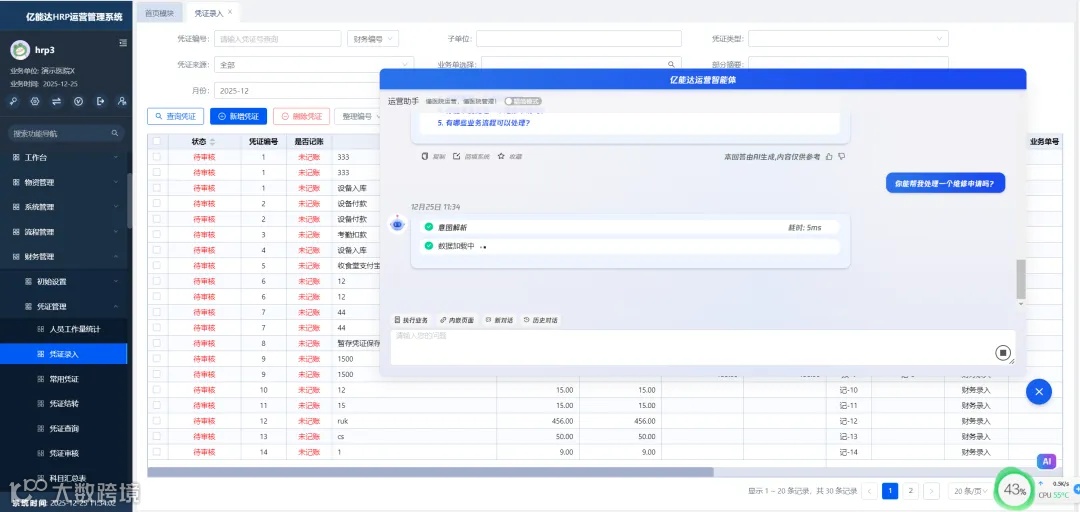Click the CPU 55°C monitor widget
Image resolution: width=1080 pixels, height=512 pixels.
click(x=1055, y=494)
